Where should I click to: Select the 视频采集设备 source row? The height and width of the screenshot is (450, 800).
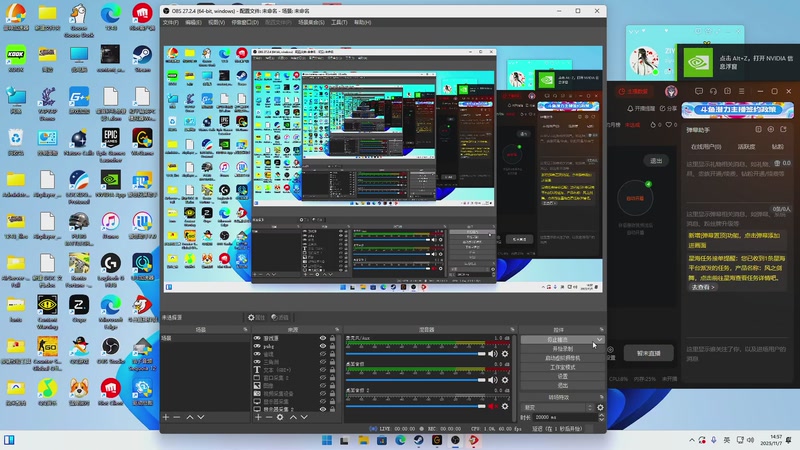(x=295, y=393)
